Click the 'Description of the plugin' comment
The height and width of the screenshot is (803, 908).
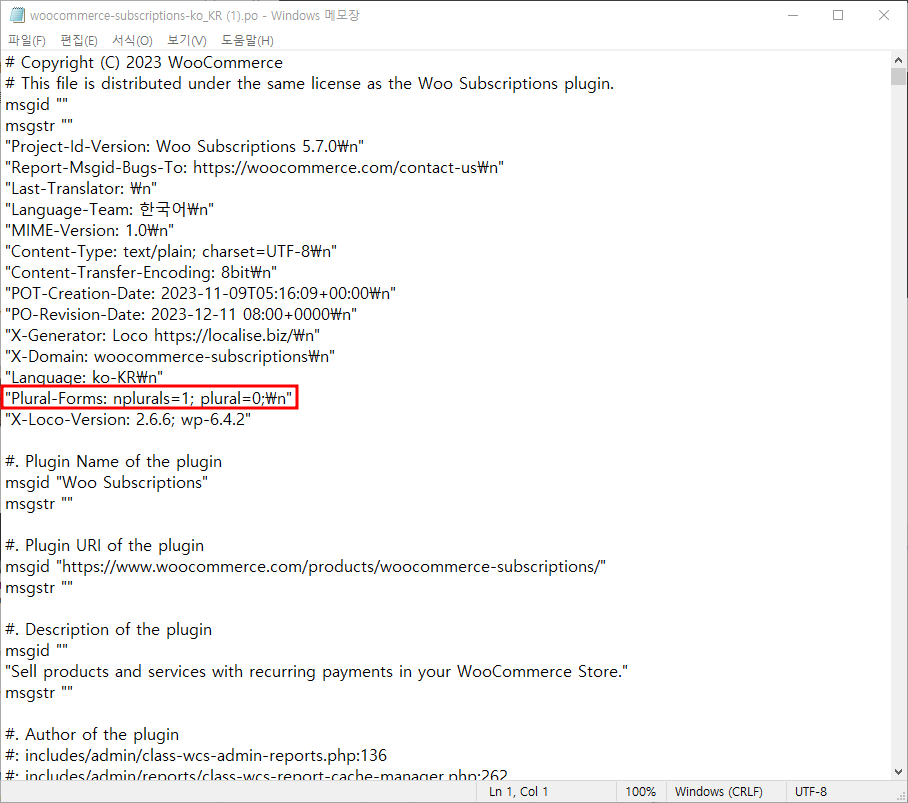click(x=109, y=629)
